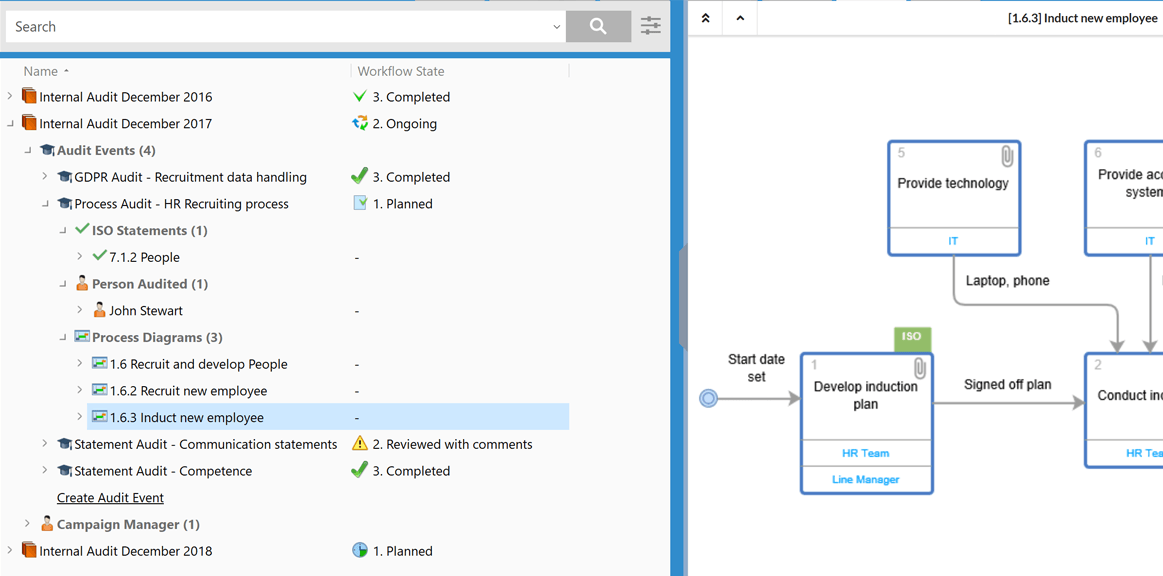Expand the 7.1.2 People node
The width and height of the screenshot is (1163, 576).
(80, 256)
